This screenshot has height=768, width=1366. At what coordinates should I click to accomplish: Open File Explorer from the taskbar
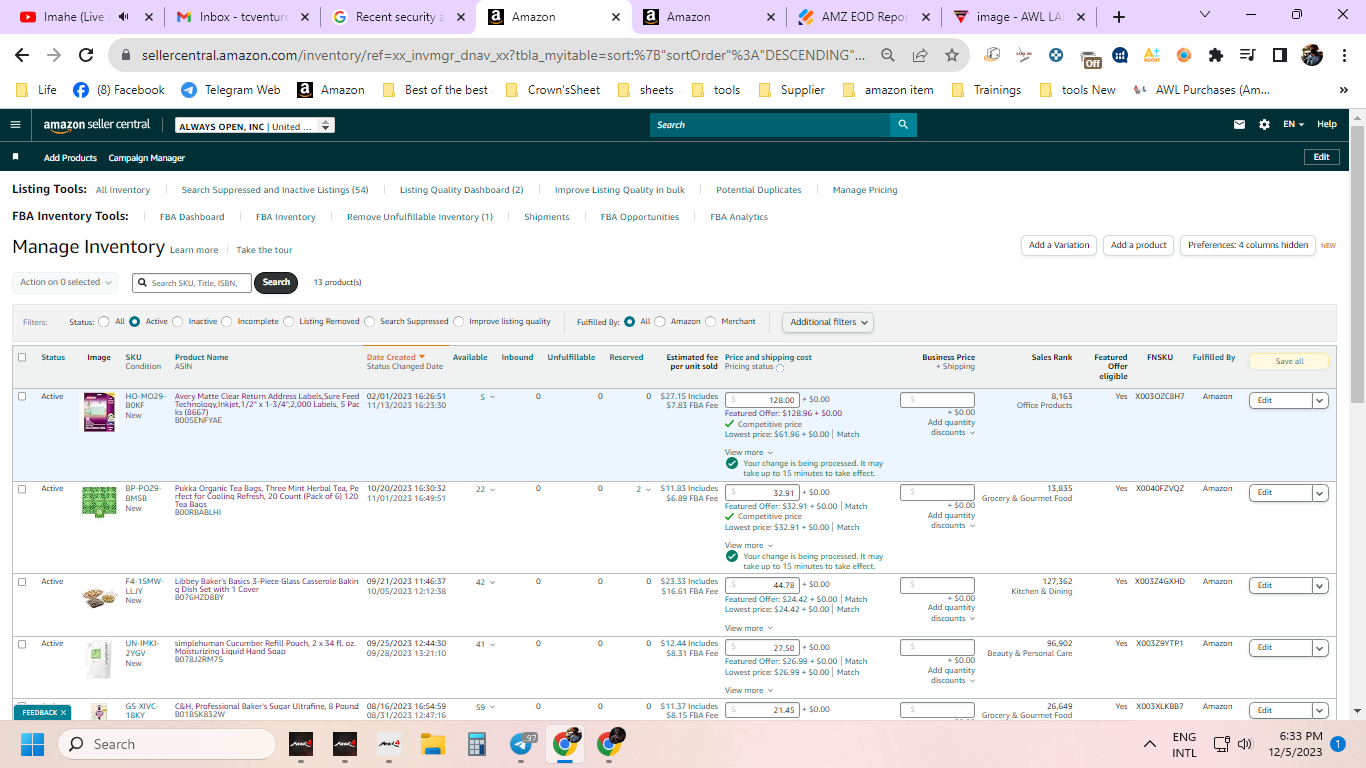click(432, 744)
